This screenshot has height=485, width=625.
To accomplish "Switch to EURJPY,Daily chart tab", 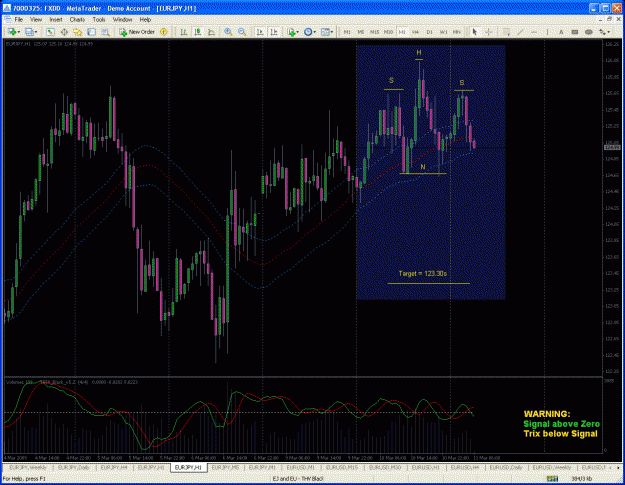I will point(74,467).
